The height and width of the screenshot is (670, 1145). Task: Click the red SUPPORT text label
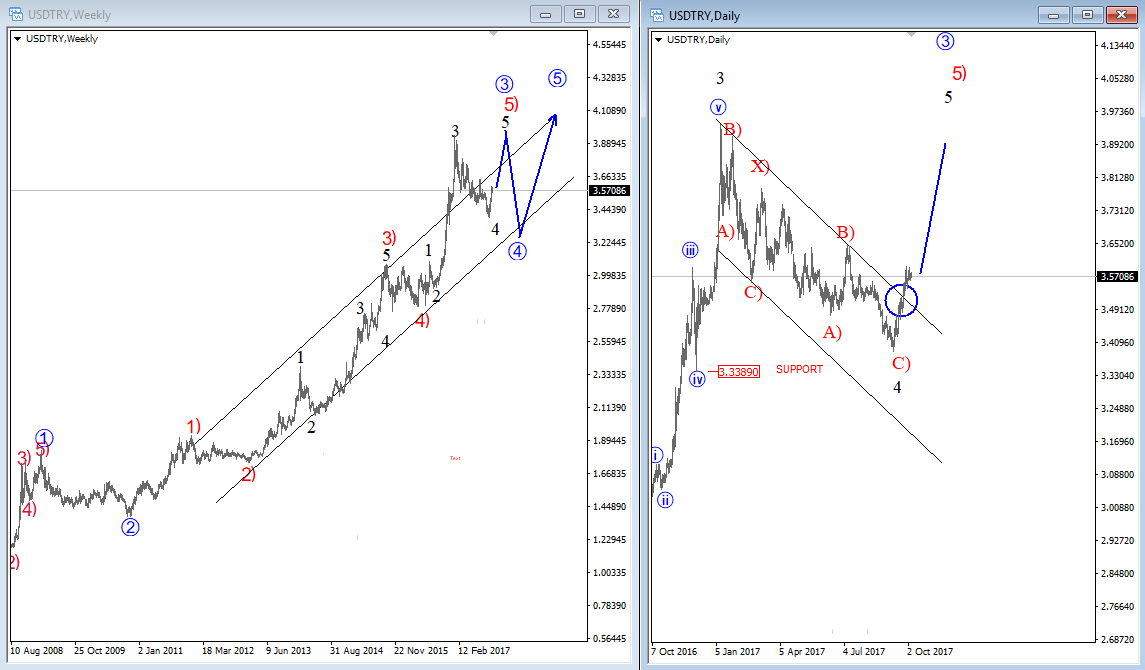click(x=799, y=370)
